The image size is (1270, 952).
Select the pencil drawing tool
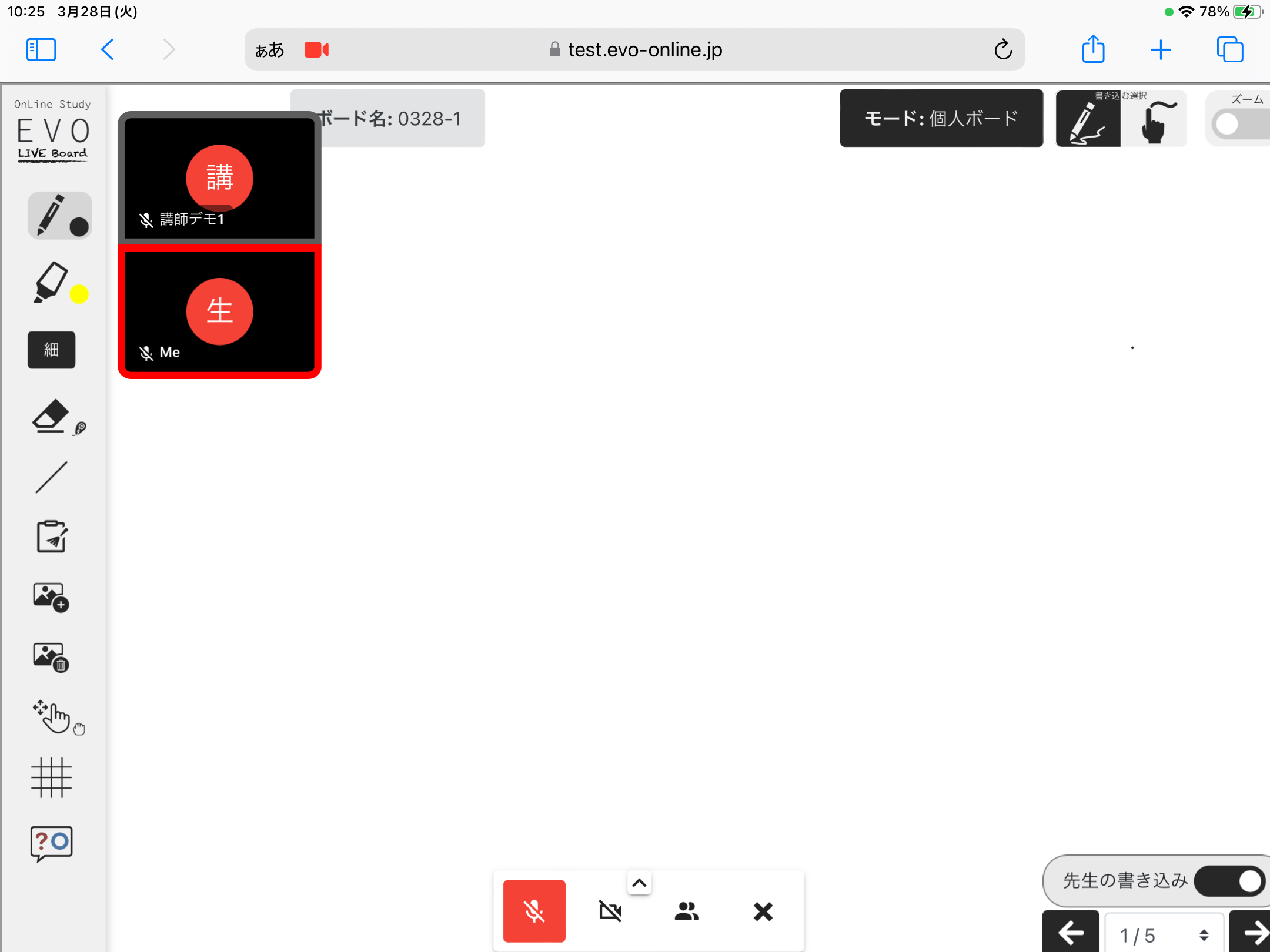pyautogui.click(x=52, y=214)
